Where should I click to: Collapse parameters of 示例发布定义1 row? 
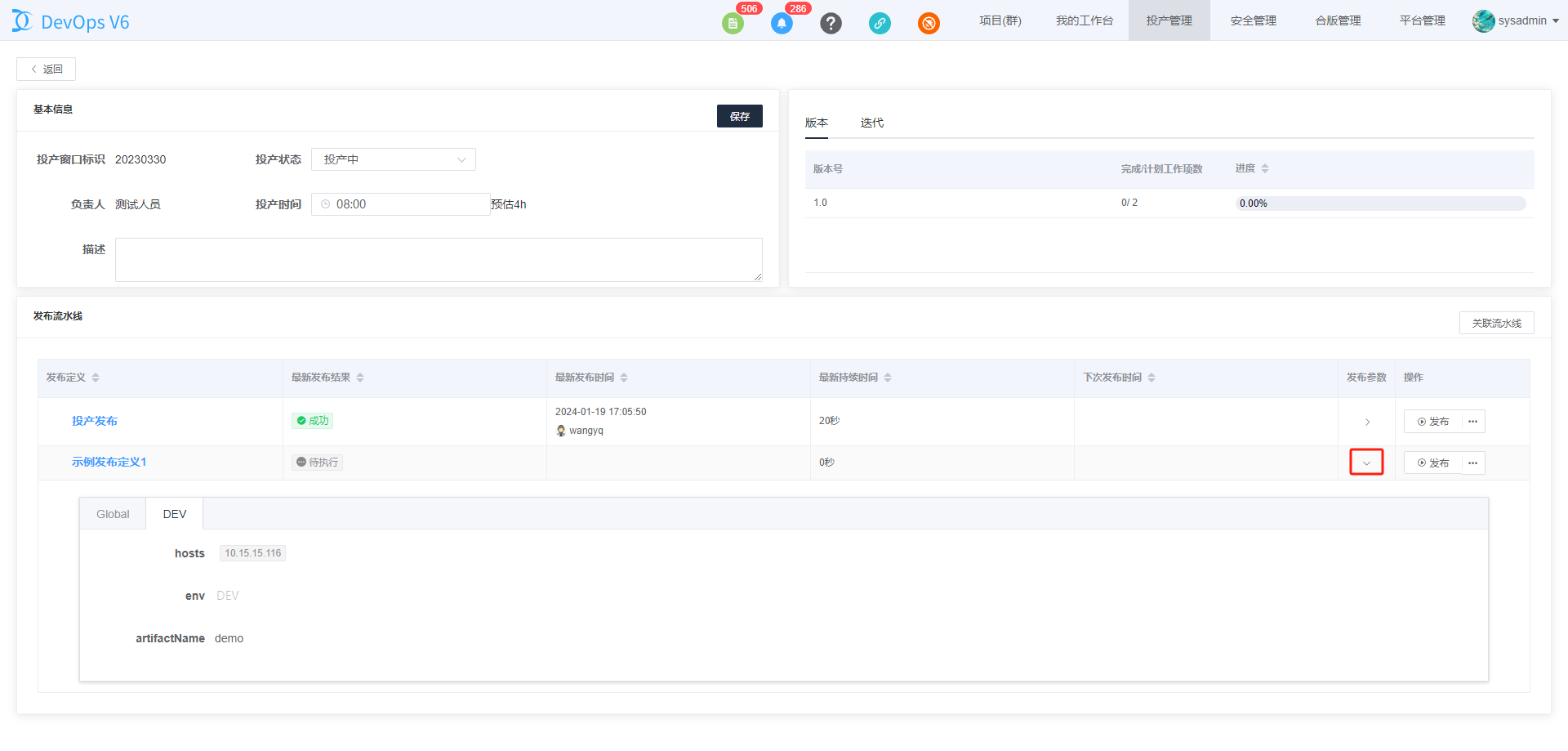[1366, 463]
